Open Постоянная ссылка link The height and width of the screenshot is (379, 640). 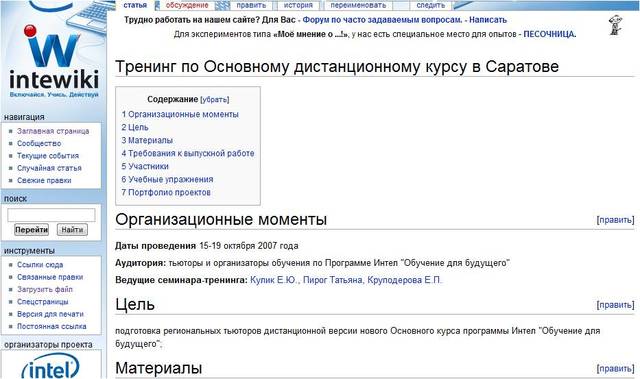(x=52, y=326)
